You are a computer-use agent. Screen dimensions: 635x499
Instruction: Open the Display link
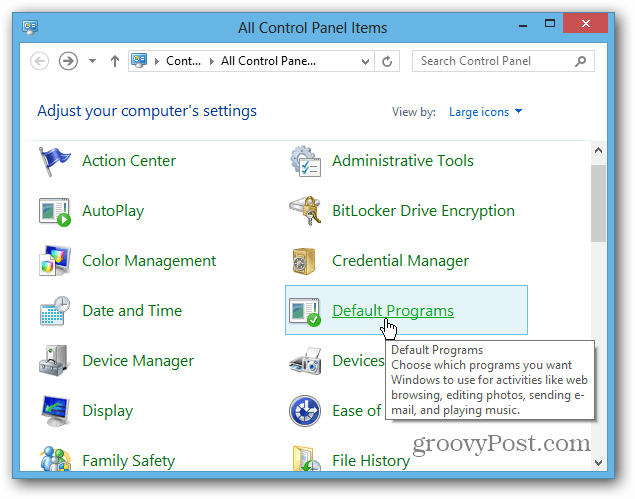pos(107,412)
